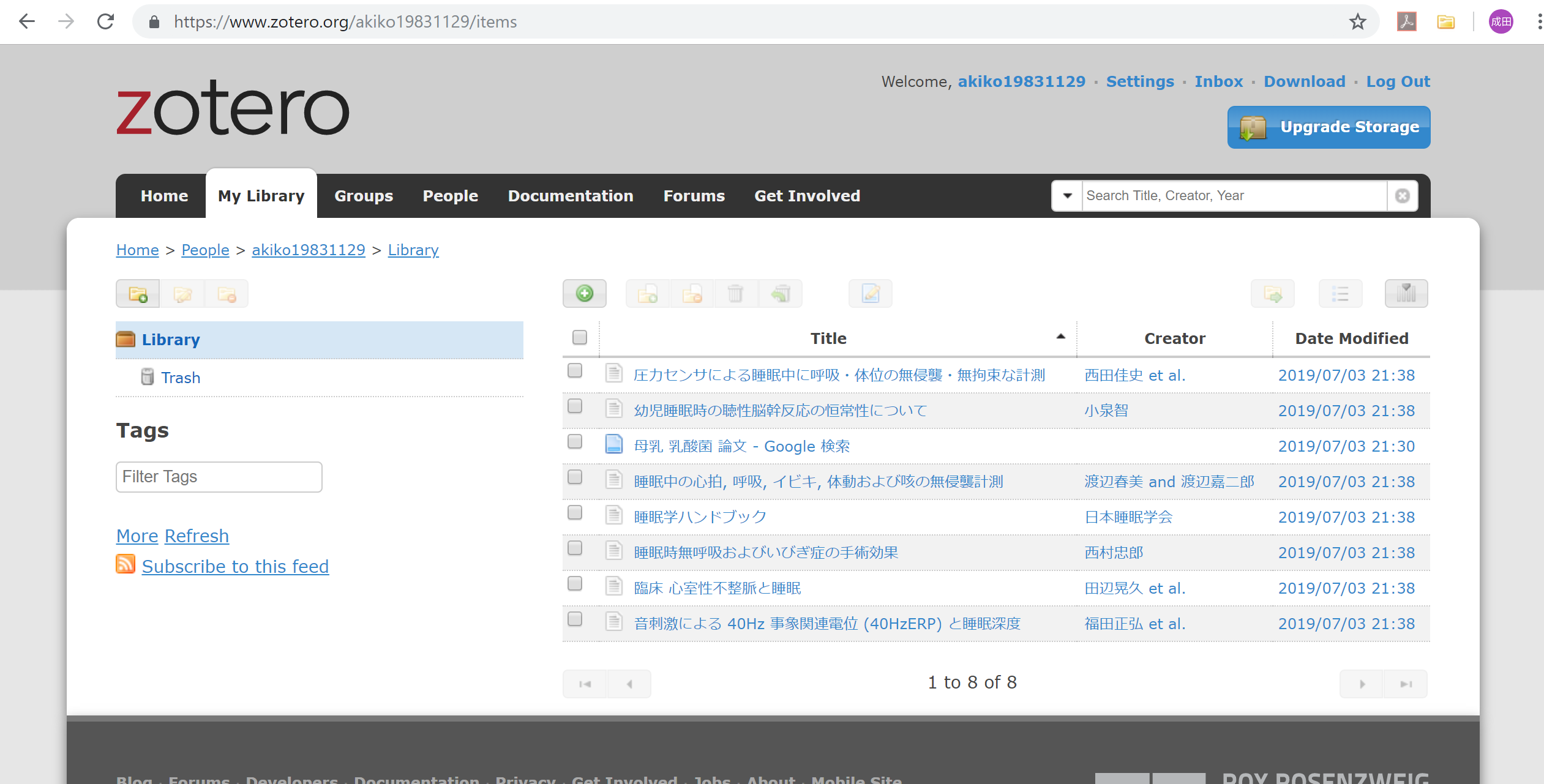
Task: Click the Upgrade Storage button
Action: click(1329, 127)
